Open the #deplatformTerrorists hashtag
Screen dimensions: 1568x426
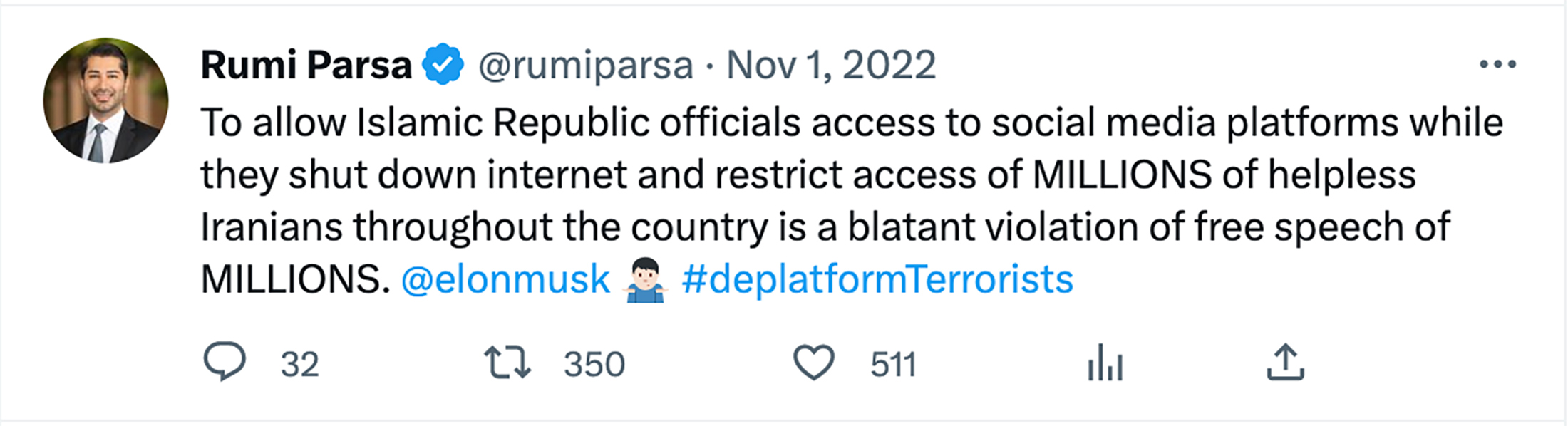click(877, 279)
